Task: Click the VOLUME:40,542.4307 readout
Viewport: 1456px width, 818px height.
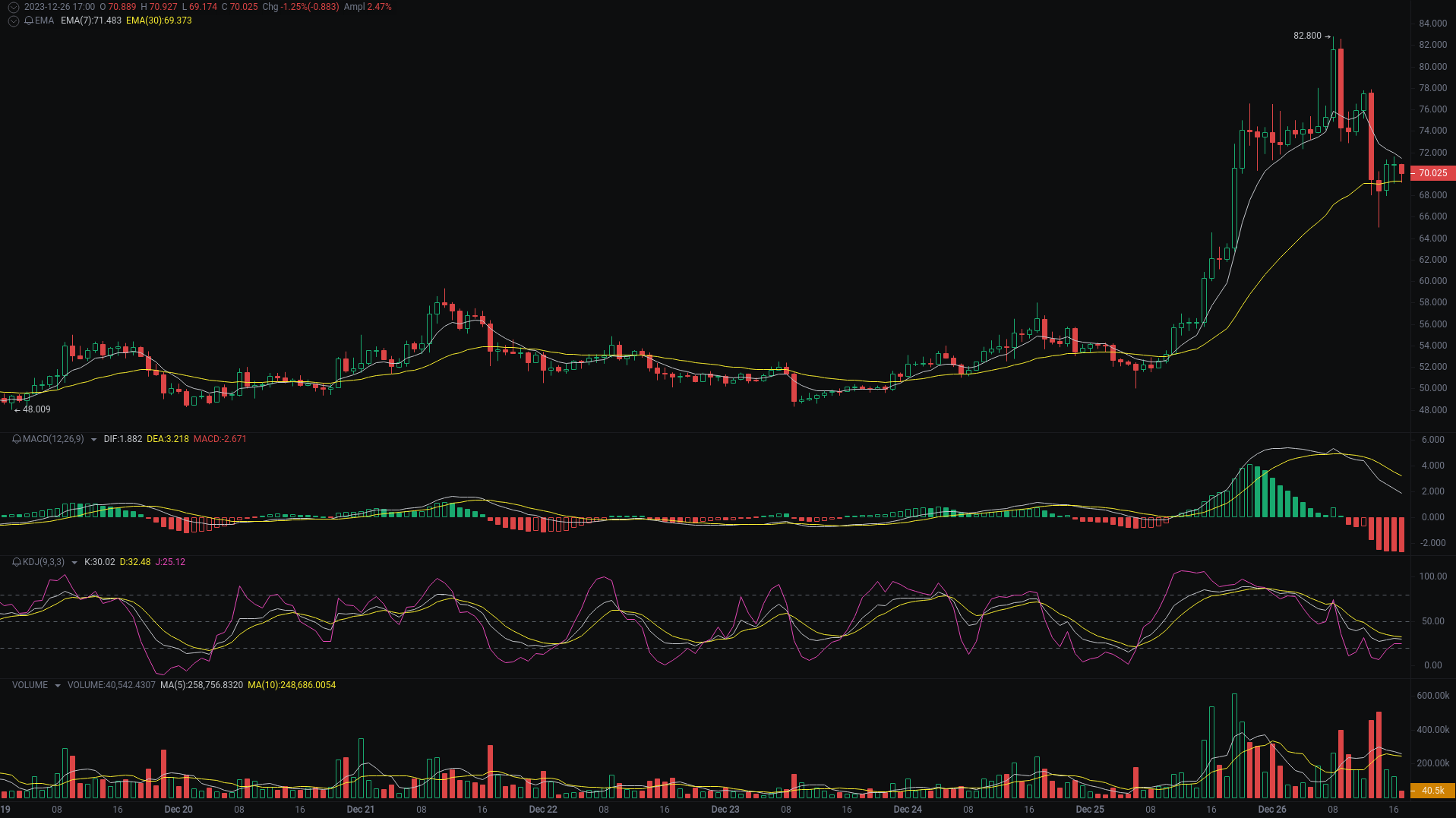Action: (112, 685)
